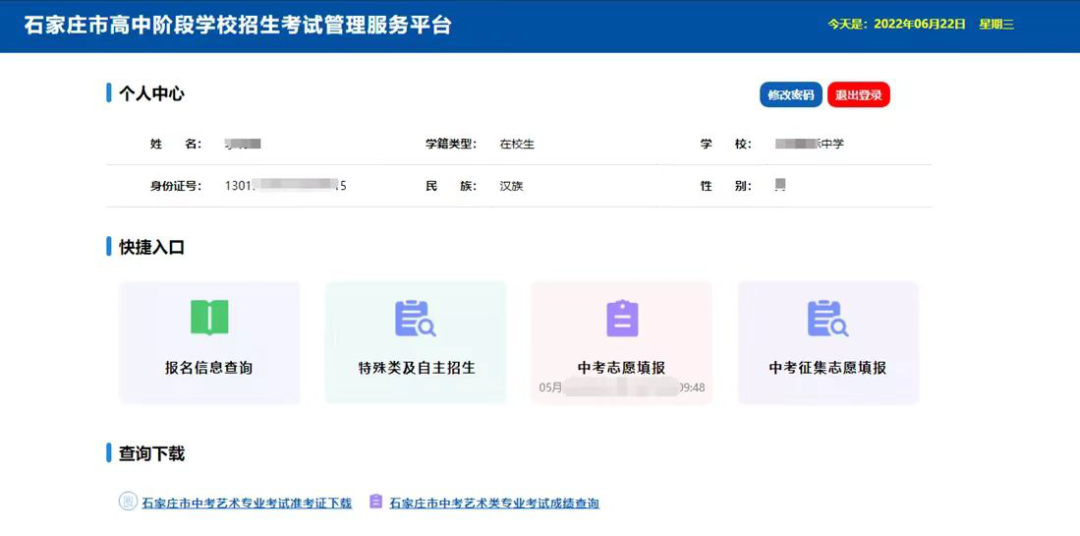Click the 学籍类型 label
1080x536 pixels.
[x=450, y=145]
